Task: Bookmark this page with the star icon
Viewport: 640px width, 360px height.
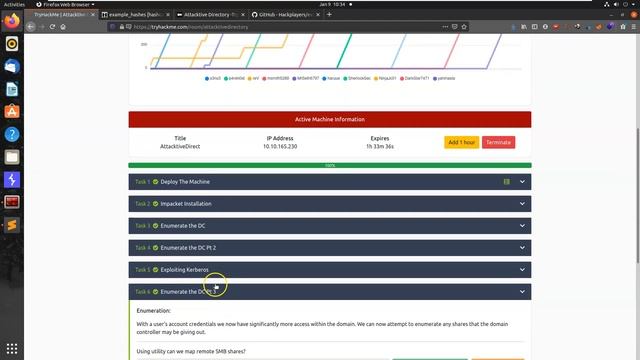Action: 464,27
